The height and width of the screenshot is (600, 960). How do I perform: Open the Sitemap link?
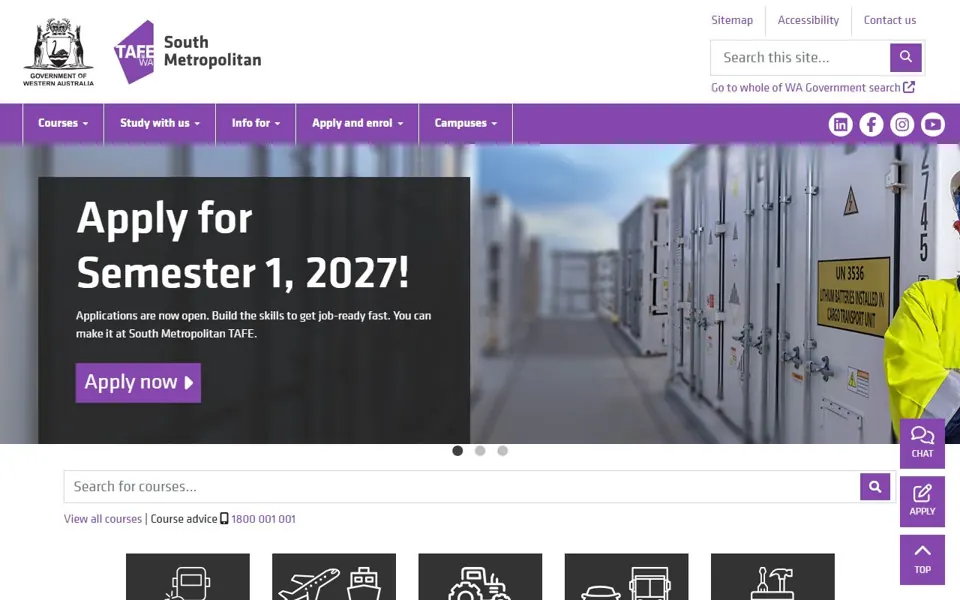click(732, 20)
